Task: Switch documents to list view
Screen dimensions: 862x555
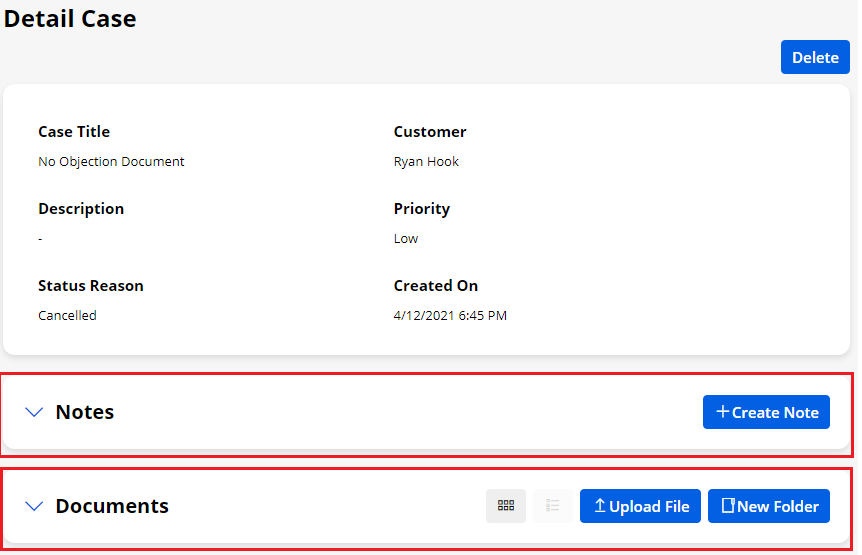Action: (552, 506)
